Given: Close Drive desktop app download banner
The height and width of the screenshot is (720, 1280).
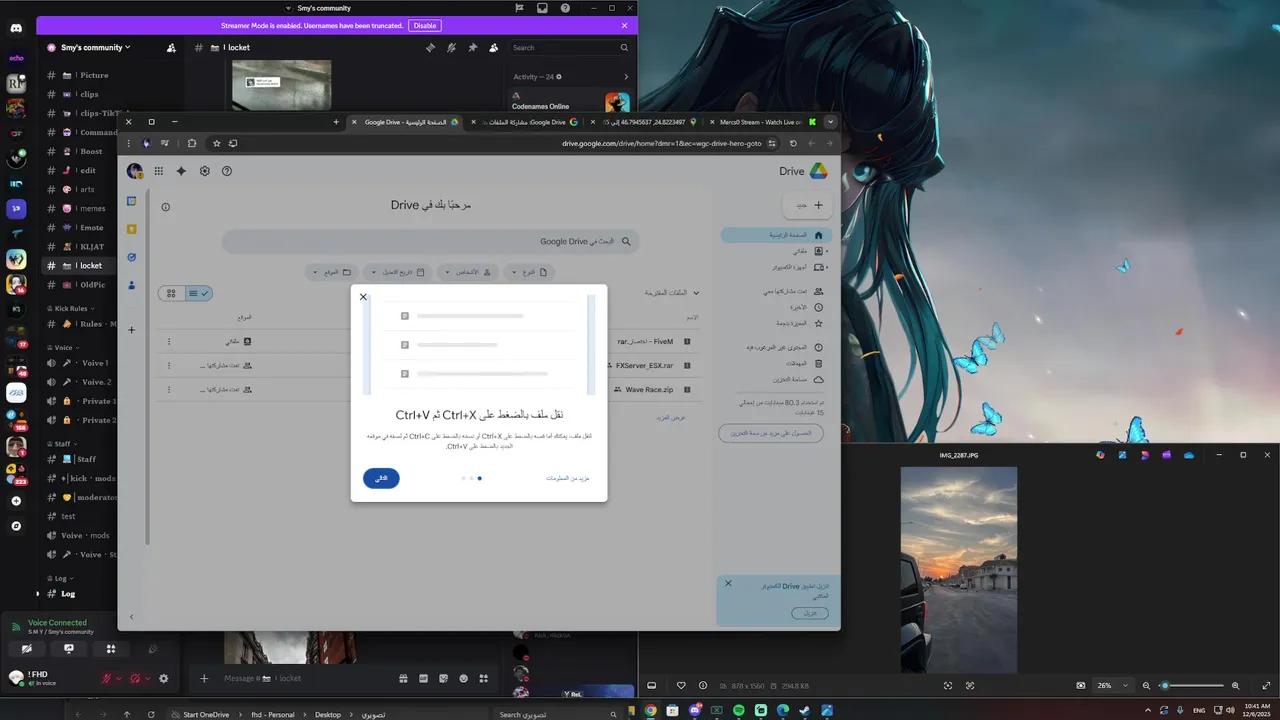Looking at the screenshot, I should (x=728, y=583).
